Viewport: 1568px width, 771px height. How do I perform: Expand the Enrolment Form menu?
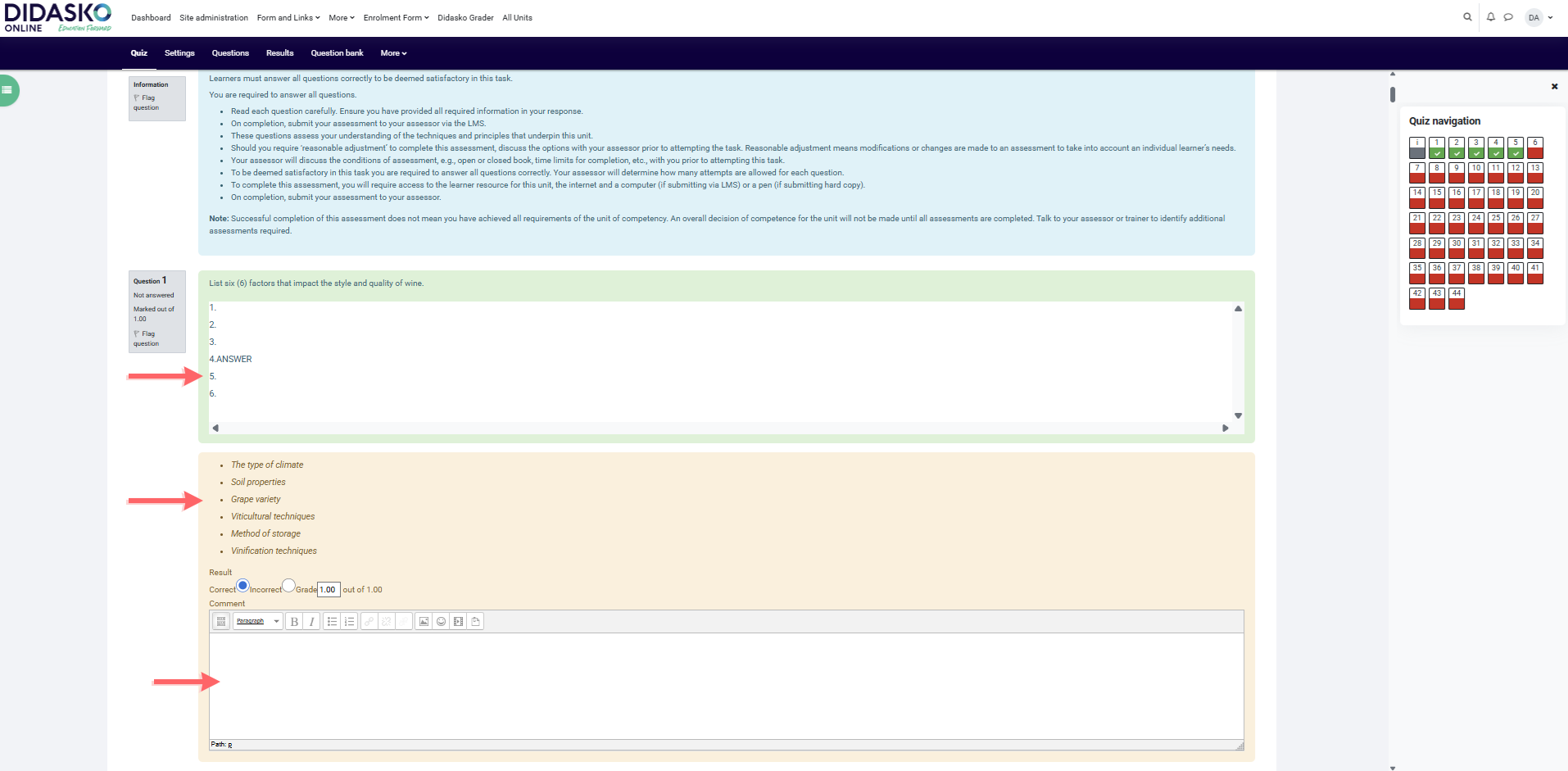tap(396, 18)
